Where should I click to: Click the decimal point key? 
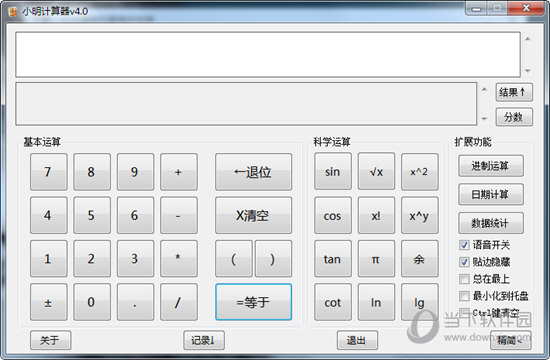point(135,302)
